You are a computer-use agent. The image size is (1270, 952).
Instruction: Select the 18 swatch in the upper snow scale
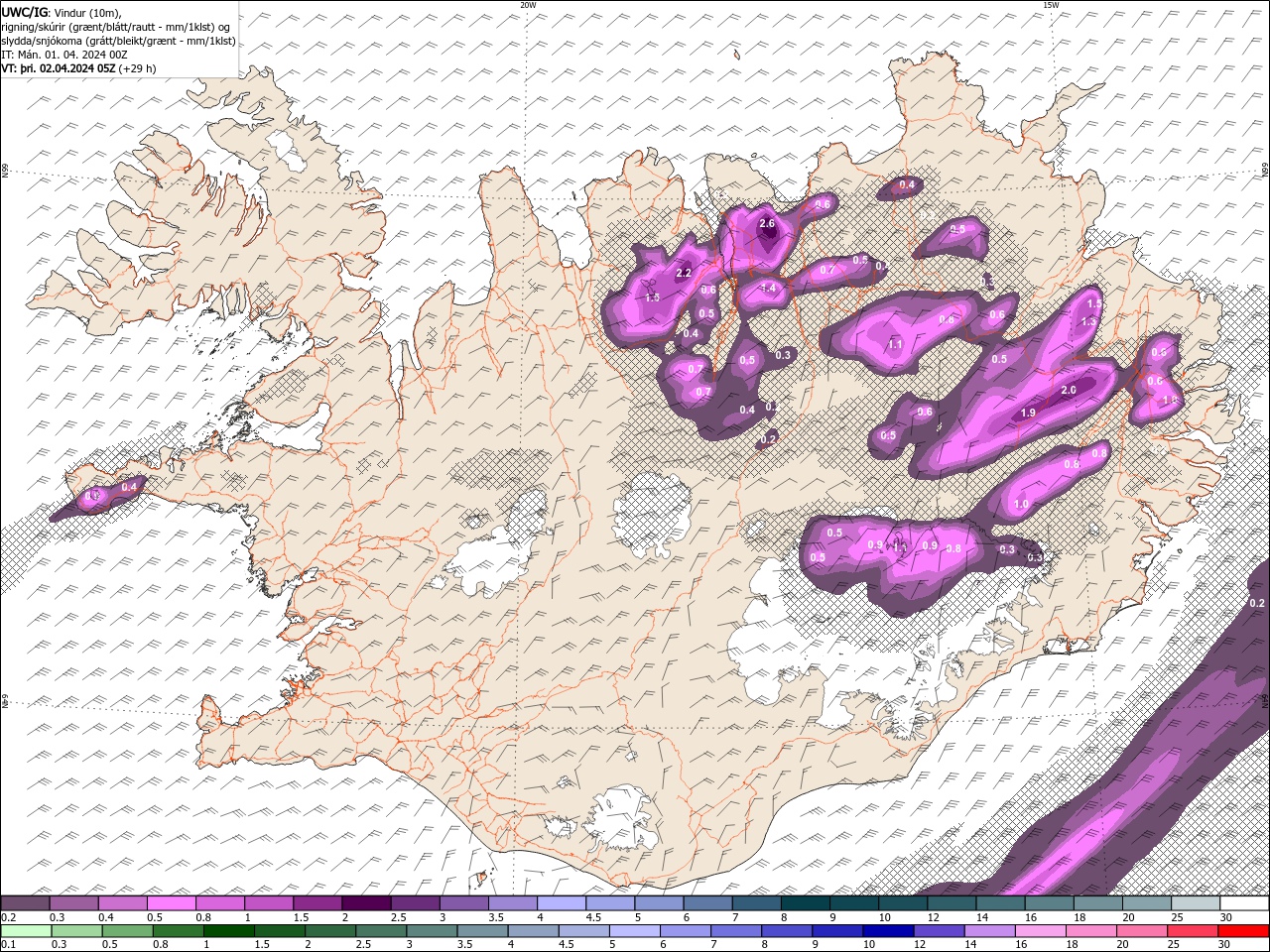1098,903
